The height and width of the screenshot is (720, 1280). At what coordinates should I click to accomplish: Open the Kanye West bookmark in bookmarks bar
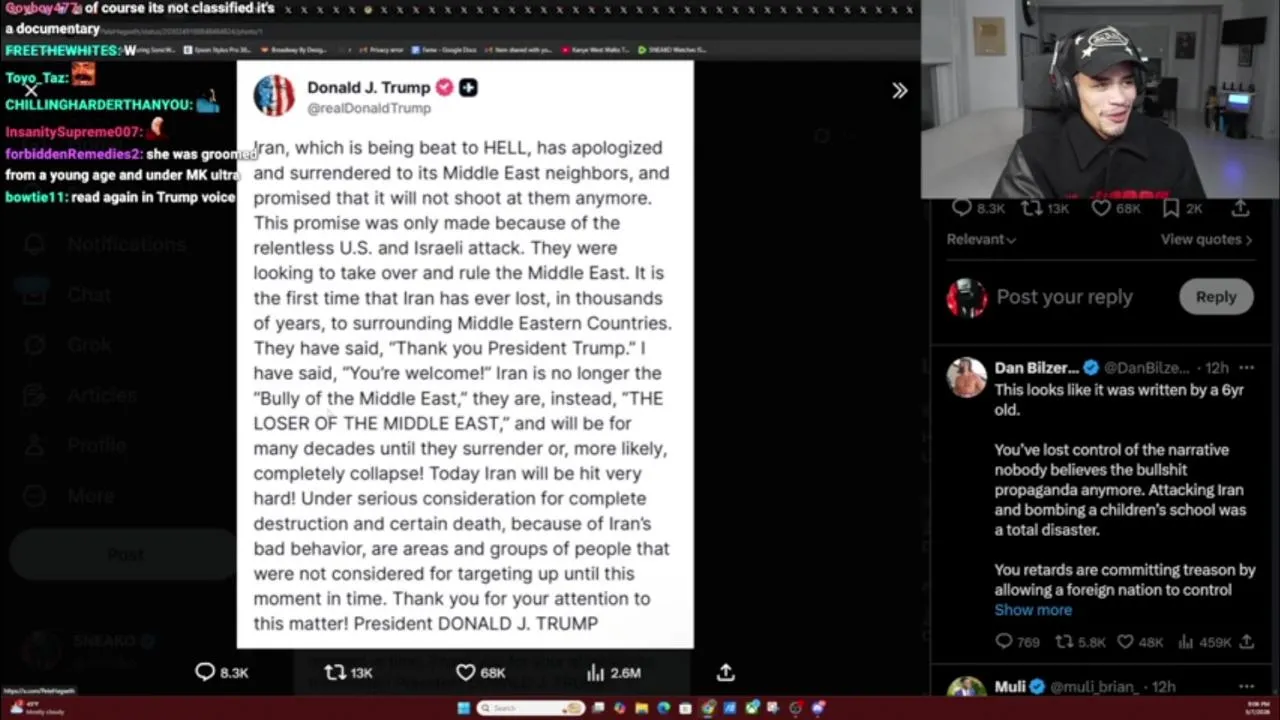coord(598,49)
